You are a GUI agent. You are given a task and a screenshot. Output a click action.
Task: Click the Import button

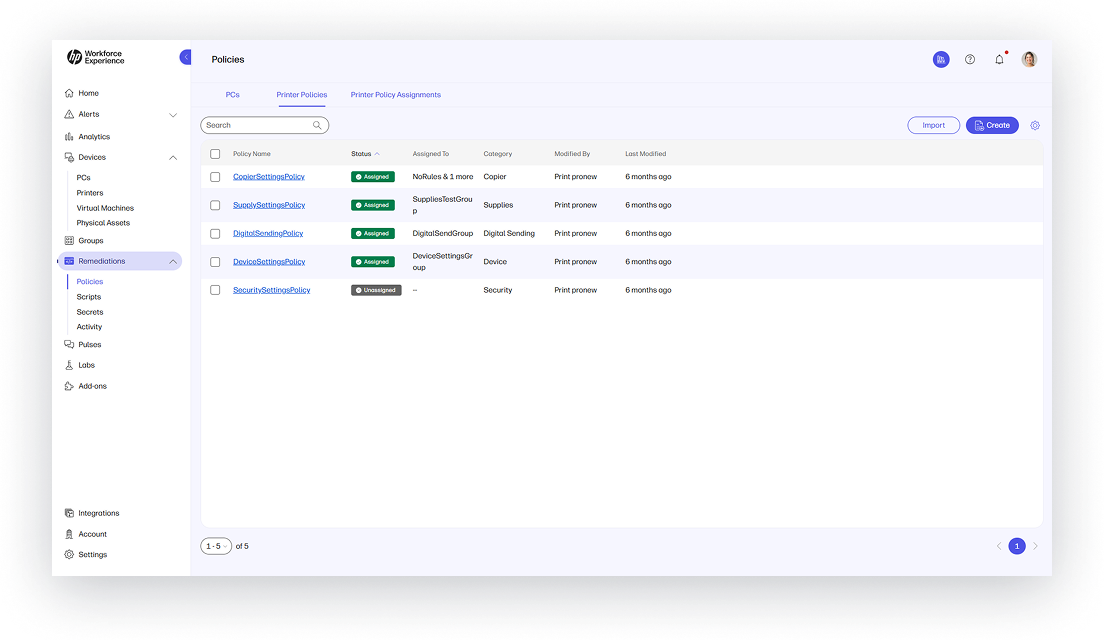pos(933,124)
